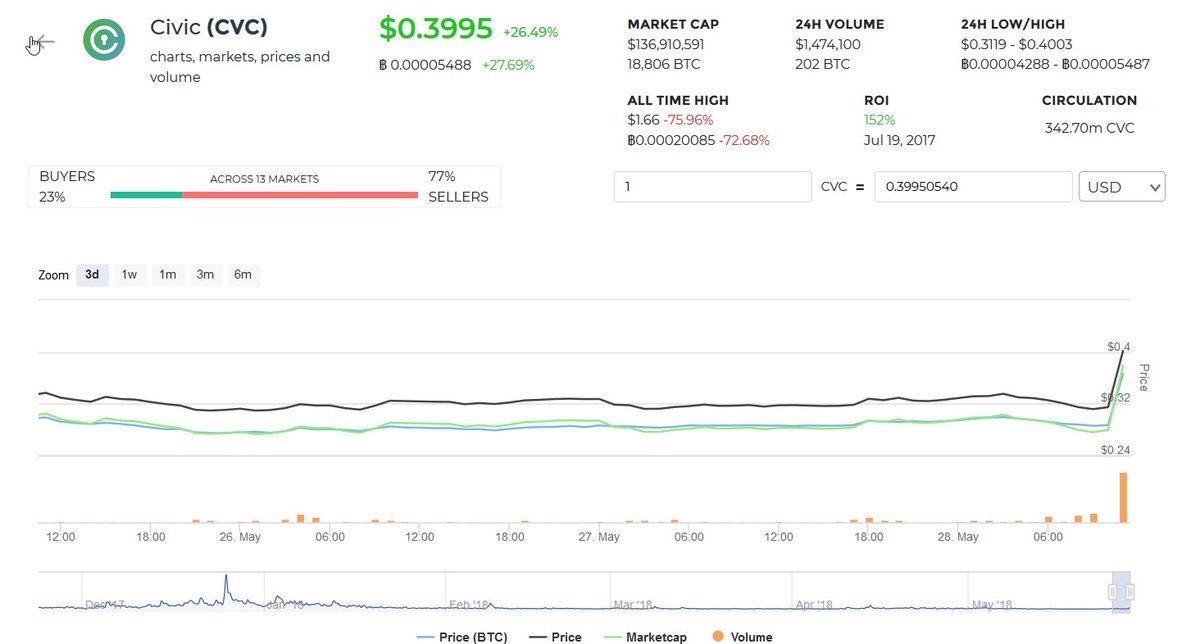The image size is (1200, 644).
Task: Click the "28. May" axis label
Action: [958, 537]
